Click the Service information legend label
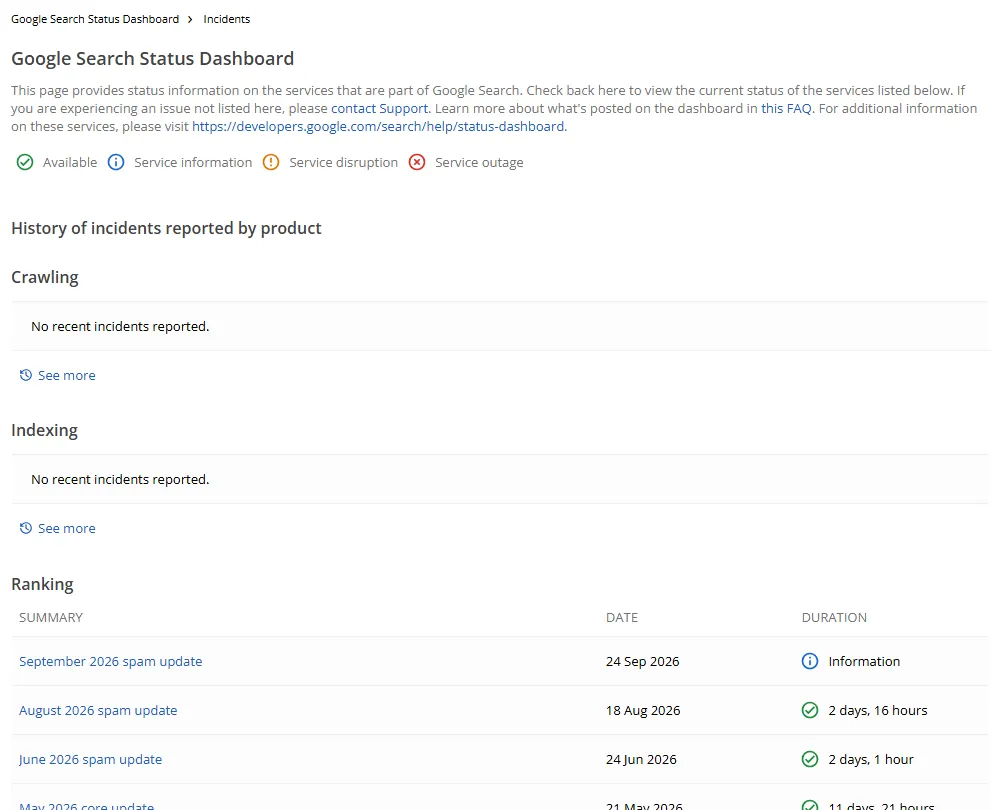 tap(193, 163)
